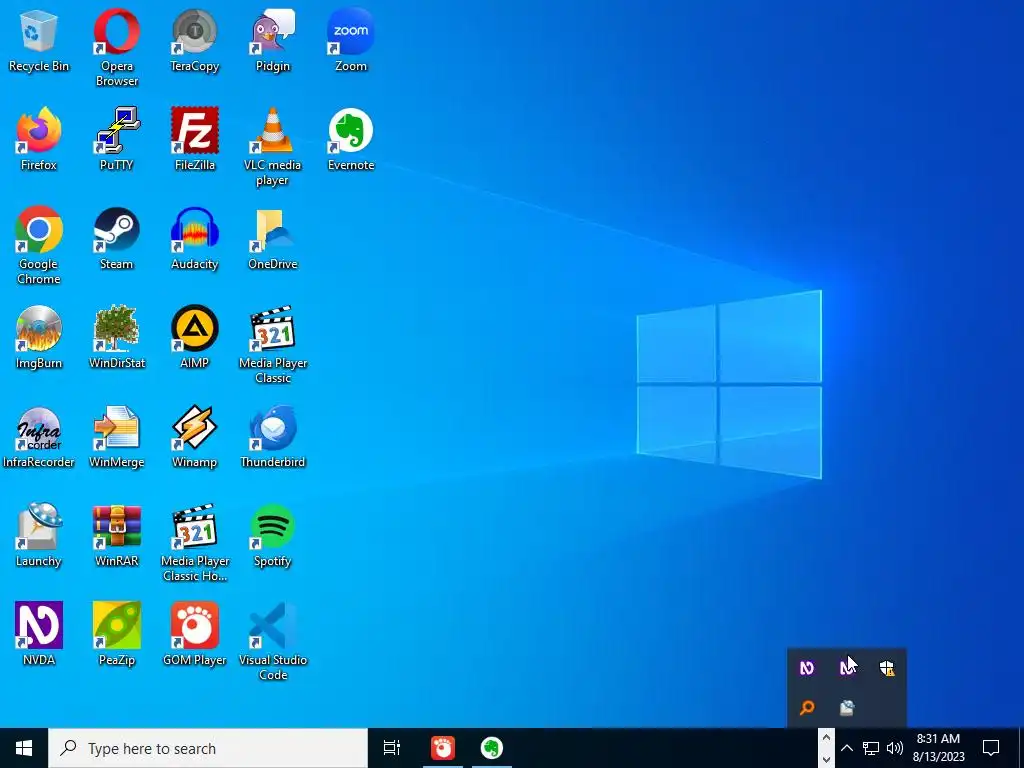1024x768 pixels.
Task: Select the Firefox desktop icon
Action: point(39,139)
